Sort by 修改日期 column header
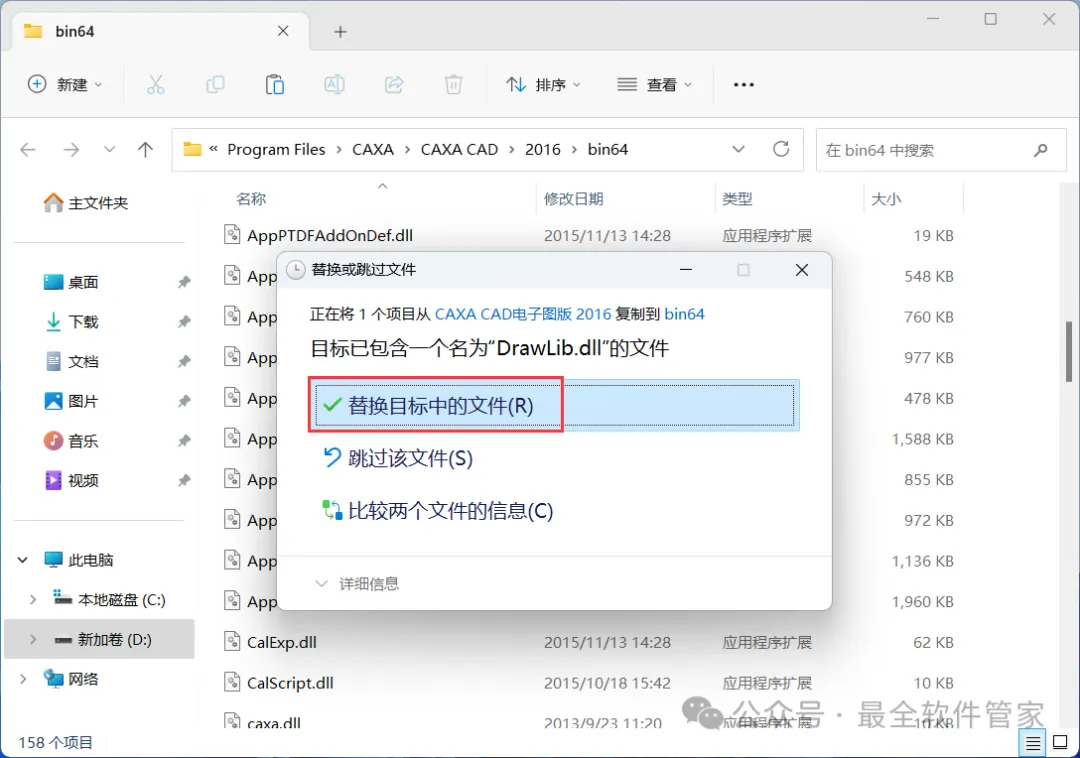1080x758 pixels. 574,199
